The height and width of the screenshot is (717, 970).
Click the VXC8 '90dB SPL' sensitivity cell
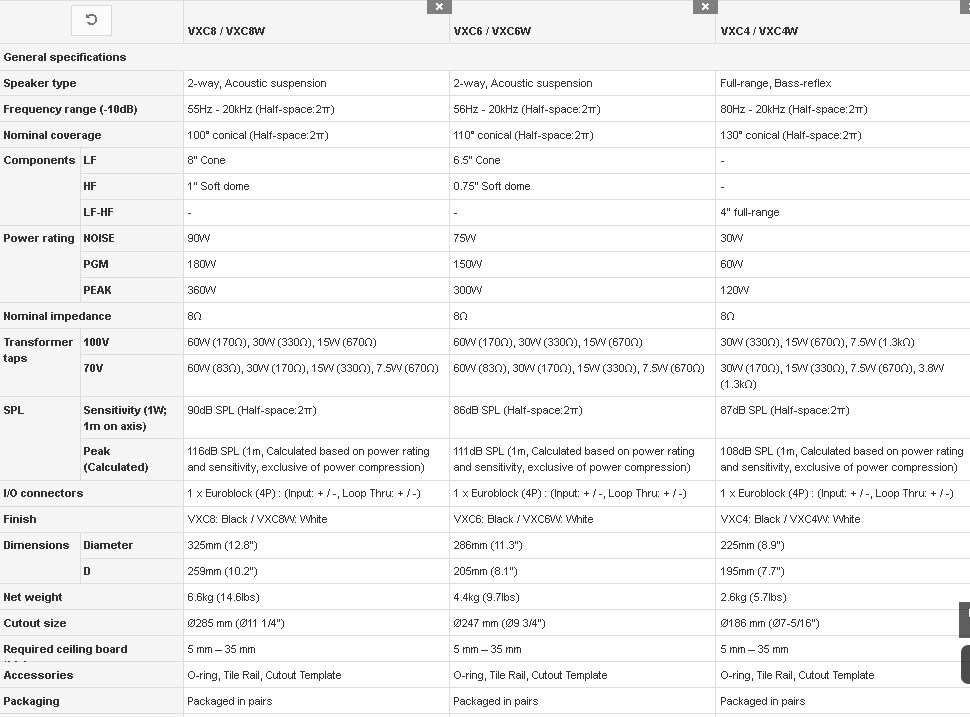click(x=252, y=410)
